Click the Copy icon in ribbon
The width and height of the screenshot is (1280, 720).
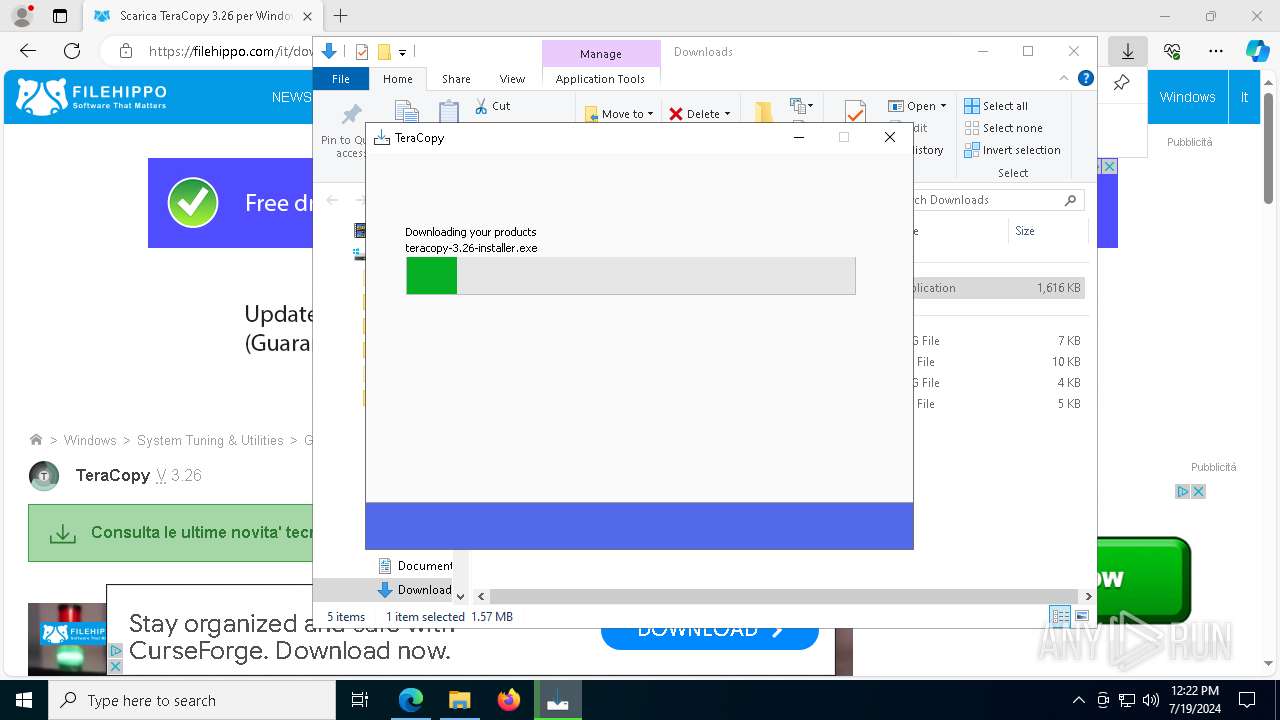406,113
